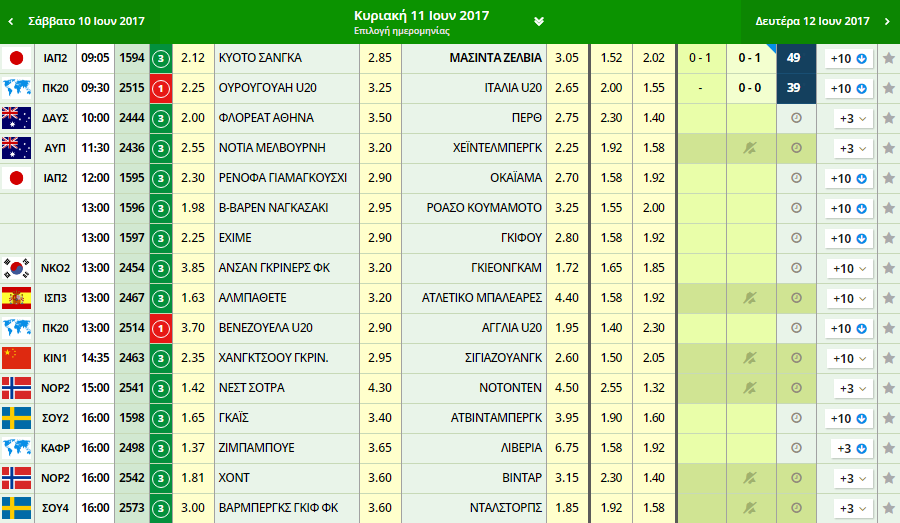900x523 pixels.
Task: Mute notifications for Νότια Μελβούρνη match
Action: click(749, 148)
